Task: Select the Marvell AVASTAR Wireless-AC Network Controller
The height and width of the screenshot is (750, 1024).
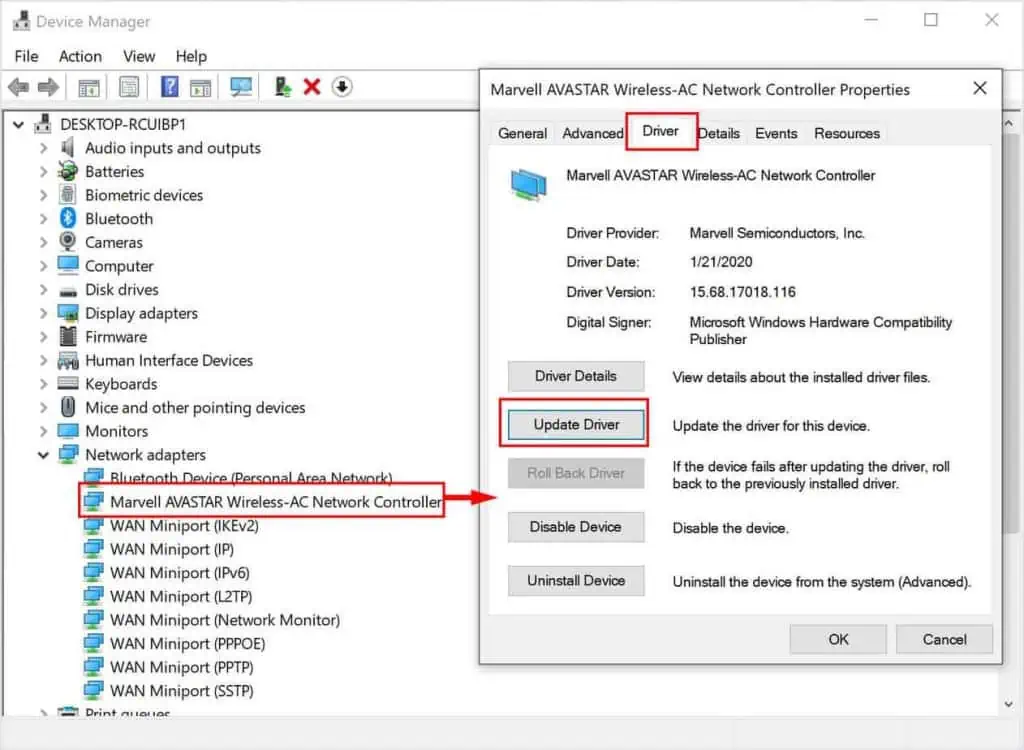Action: tap(260, 501)
